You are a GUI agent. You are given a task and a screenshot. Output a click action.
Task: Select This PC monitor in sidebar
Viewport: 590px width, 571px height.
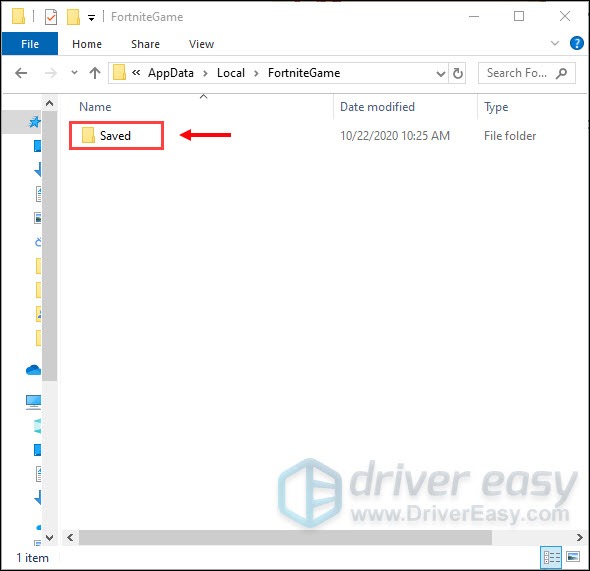coord(33,402)
